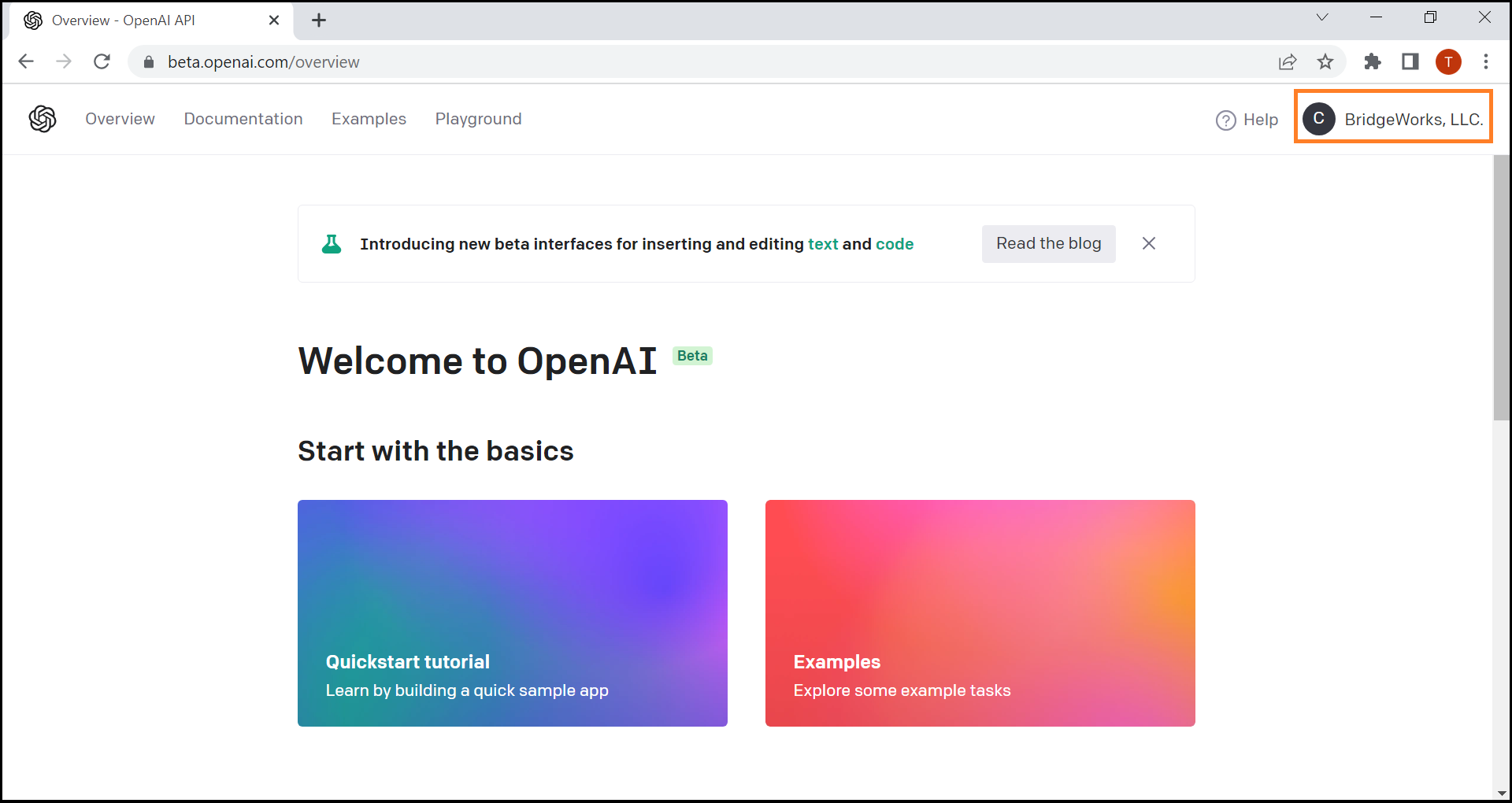Close the Overview - OpenAI API tab
The width and height of the screenshot is (1512, 803).
click(x=274, y=20)
